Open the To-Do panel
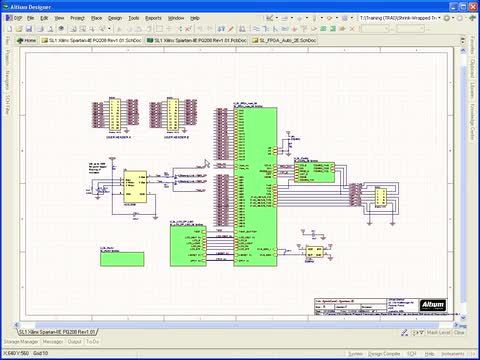The image size is (480, 360). pos(92,342)
